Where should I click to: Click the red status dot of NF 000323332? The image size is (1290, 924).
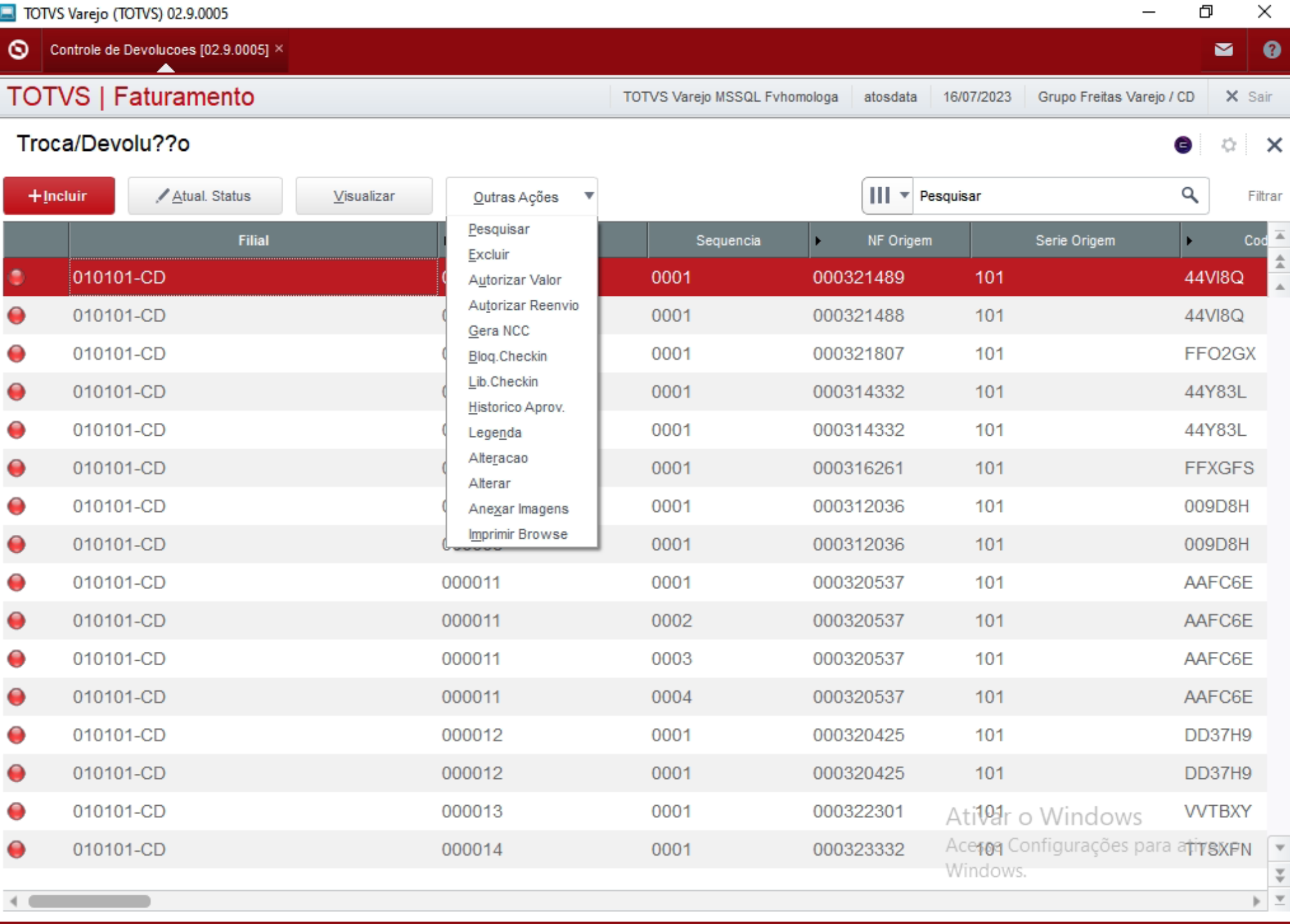pyautogui.click(x=17, y=849)
